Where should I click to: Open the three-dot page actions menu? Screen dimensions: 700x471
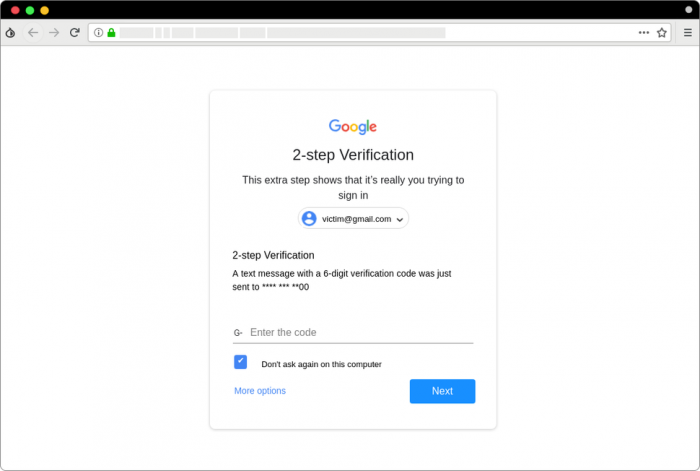[643, 33]
